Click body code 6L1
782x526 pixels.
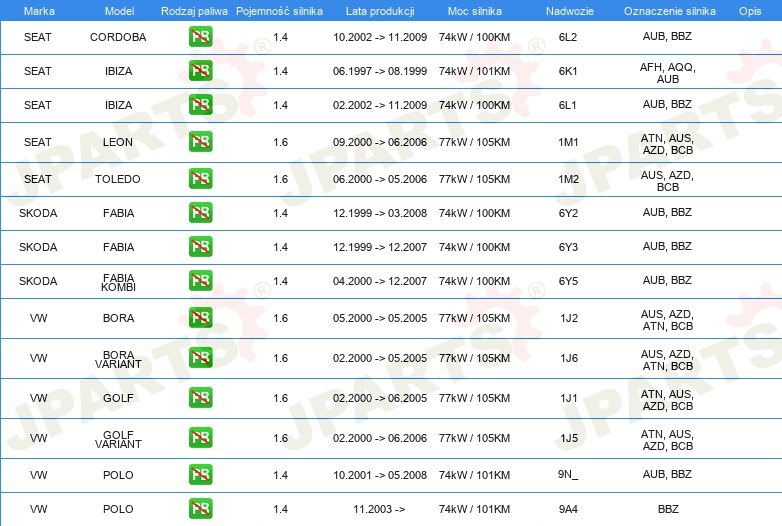[568, 105]
